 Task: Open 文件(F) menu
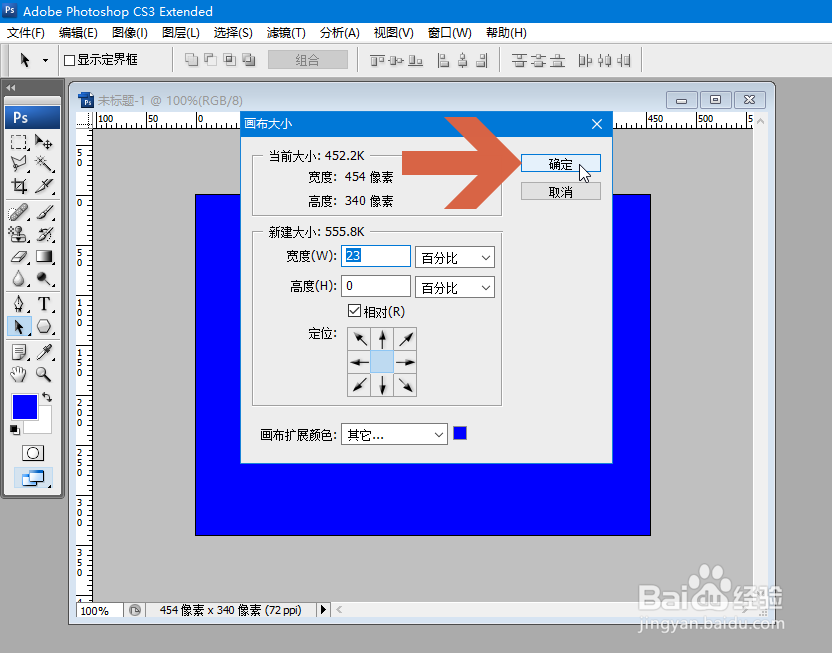tap(25, 33)
